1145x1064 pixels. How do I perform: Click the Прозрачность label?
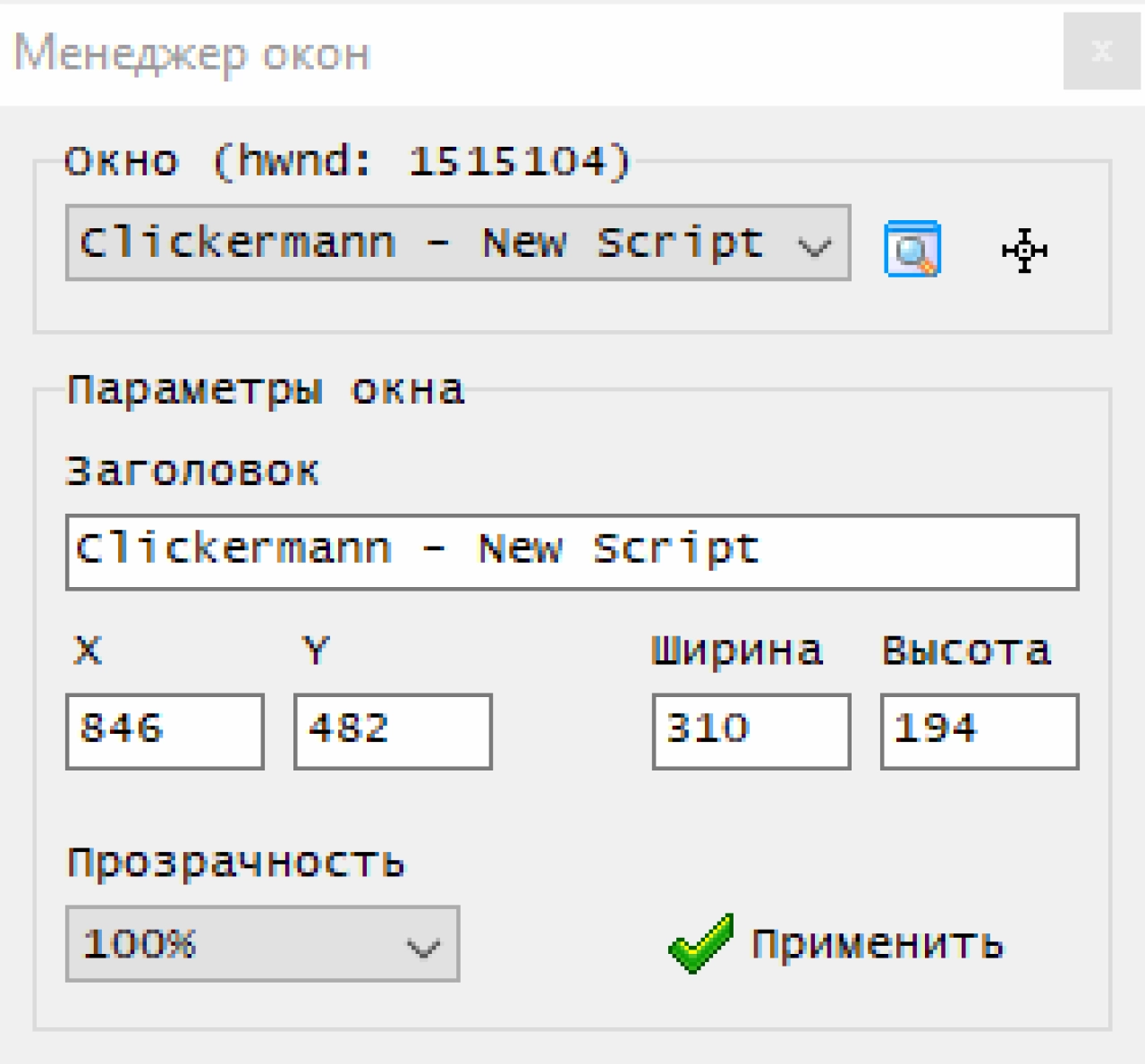point(236,863)
